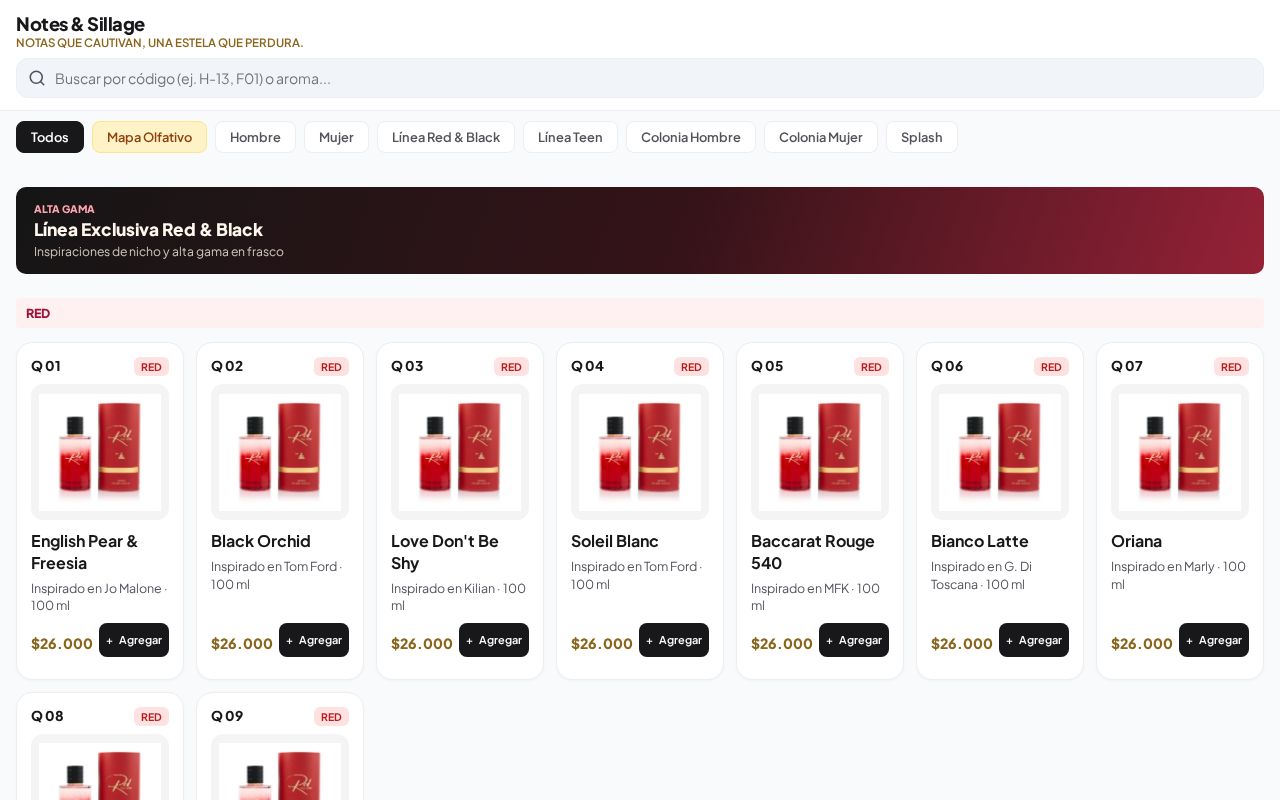Click the Q 08 product code
This screenshot has width=1280, height=800.
coord(47,716)
